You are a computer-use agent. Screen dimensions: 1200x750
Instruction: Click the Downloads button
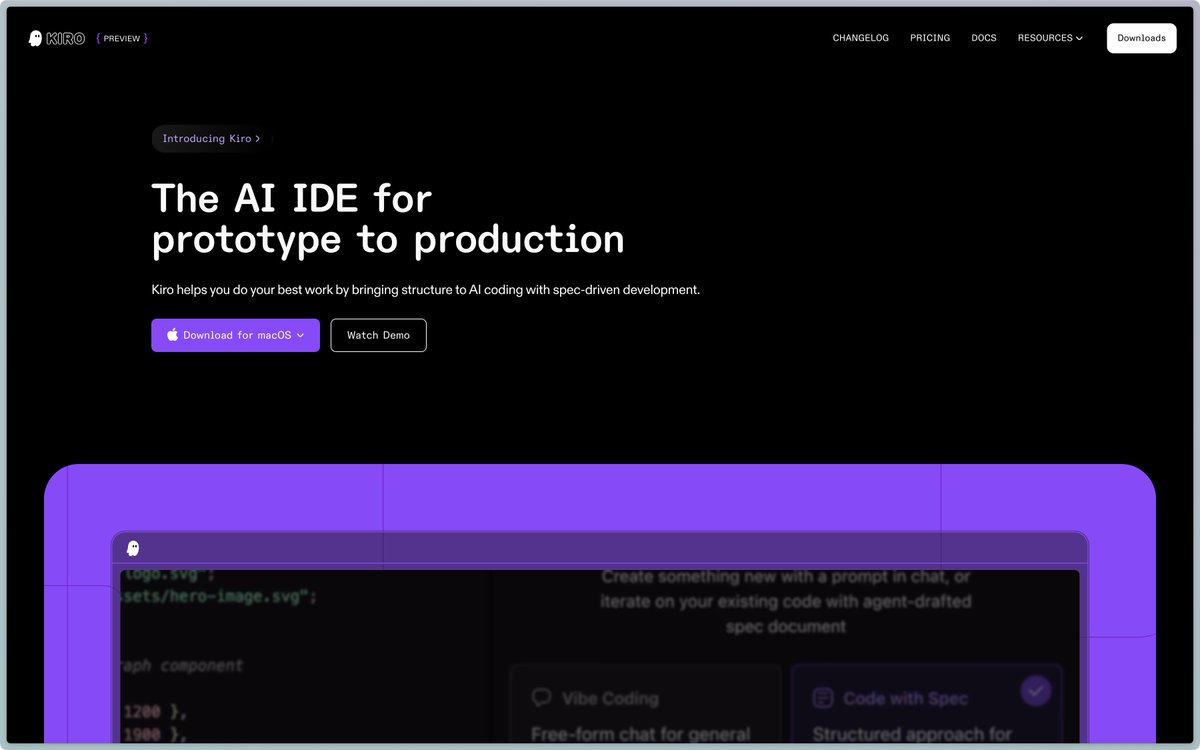(x=1141, y=38)
